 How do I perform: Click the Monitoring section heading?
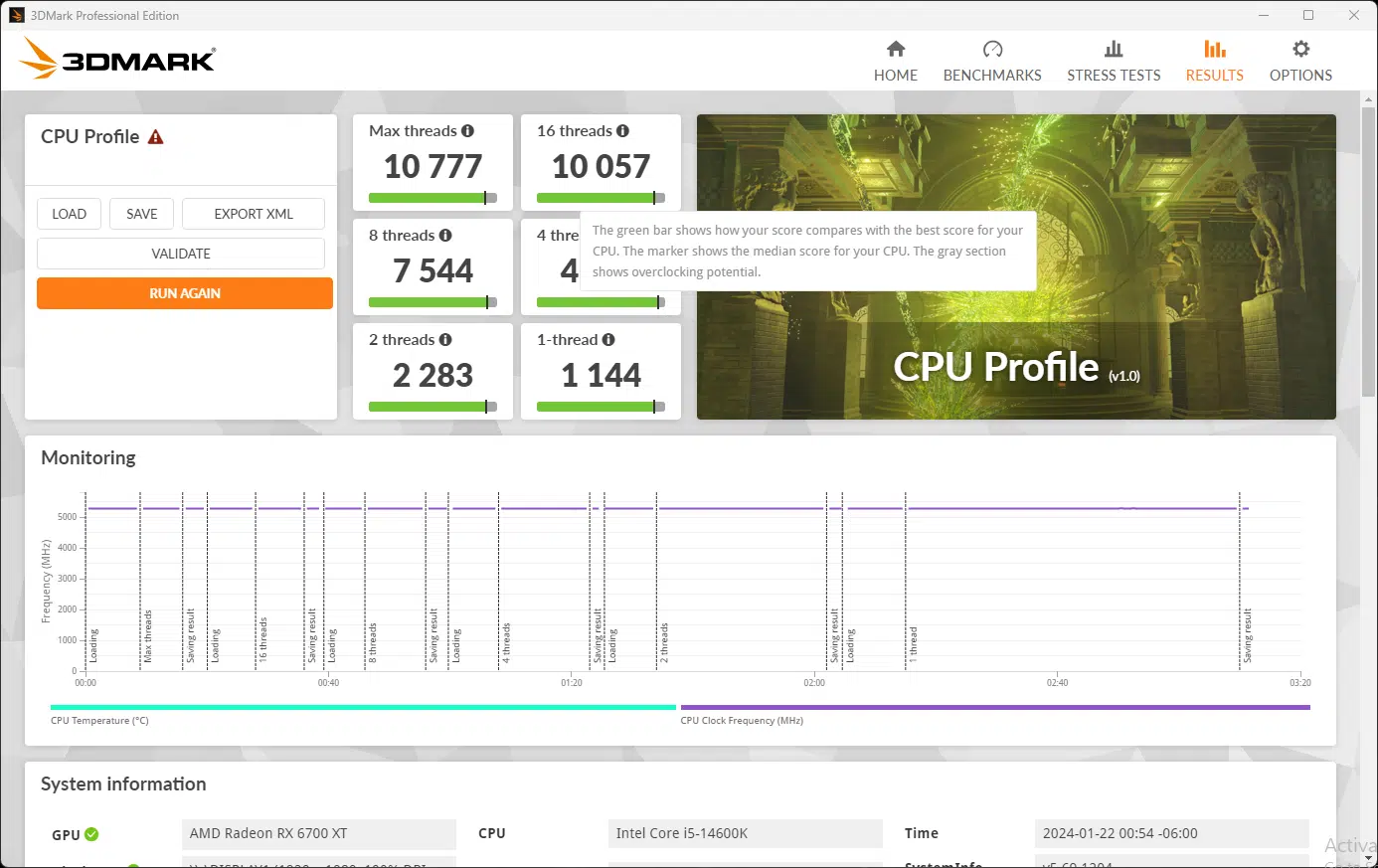pyautogui.click(x=88, y=457)
